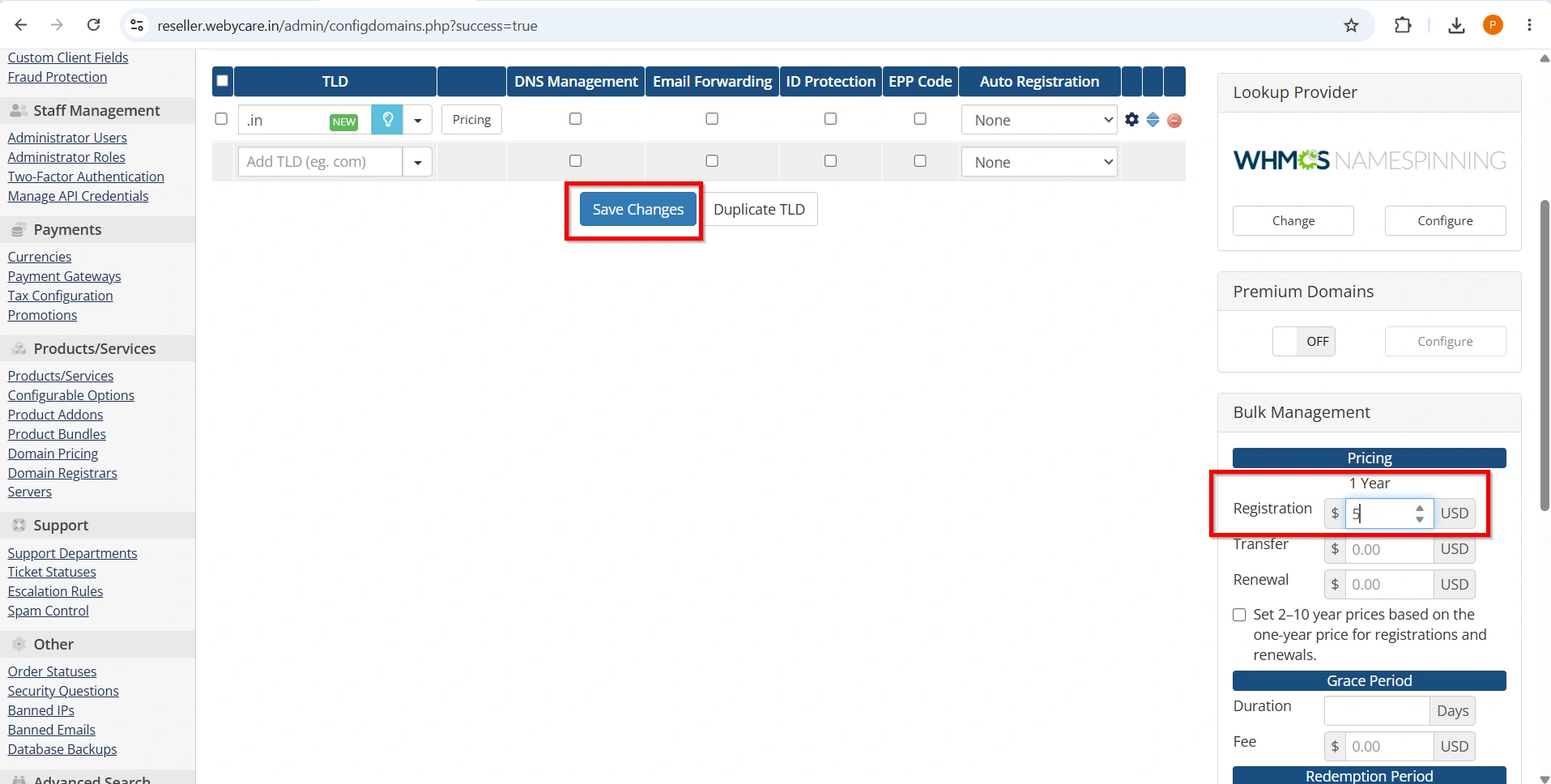Click the browser address bar URL

click(x=347, y=26)
